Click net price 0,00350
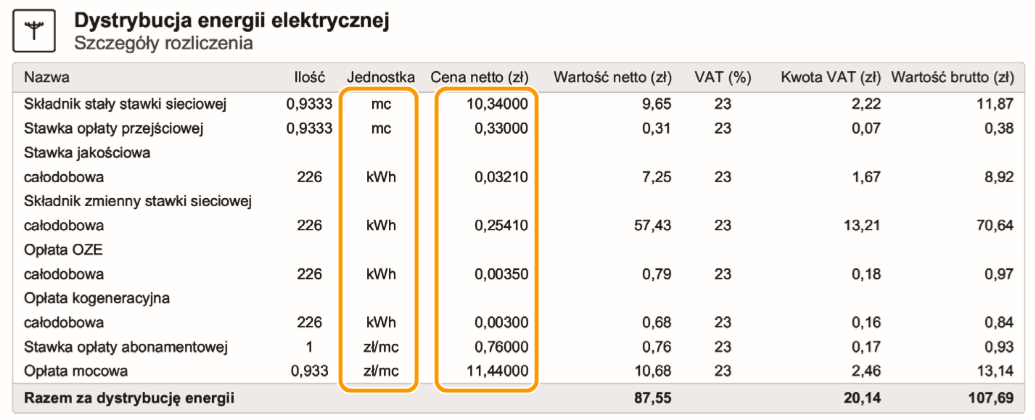 coord(501,274)
